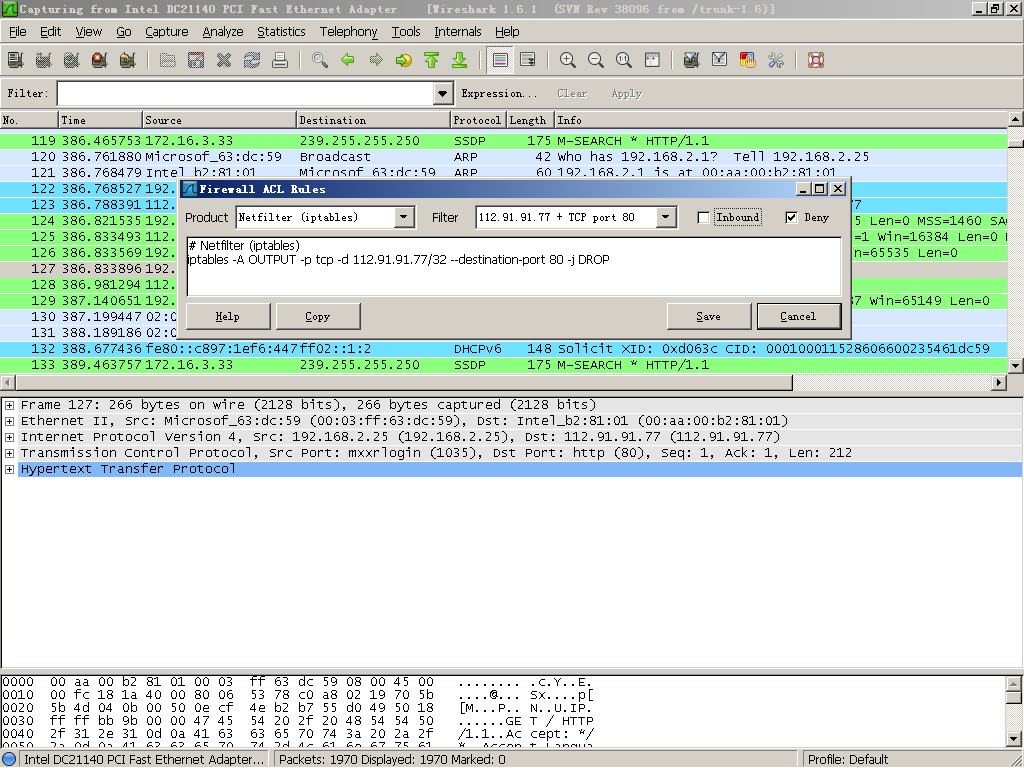The height and width of the screenshot is (768, 1024).
Task: Open the Internals menu
Action: click(458, 31)
